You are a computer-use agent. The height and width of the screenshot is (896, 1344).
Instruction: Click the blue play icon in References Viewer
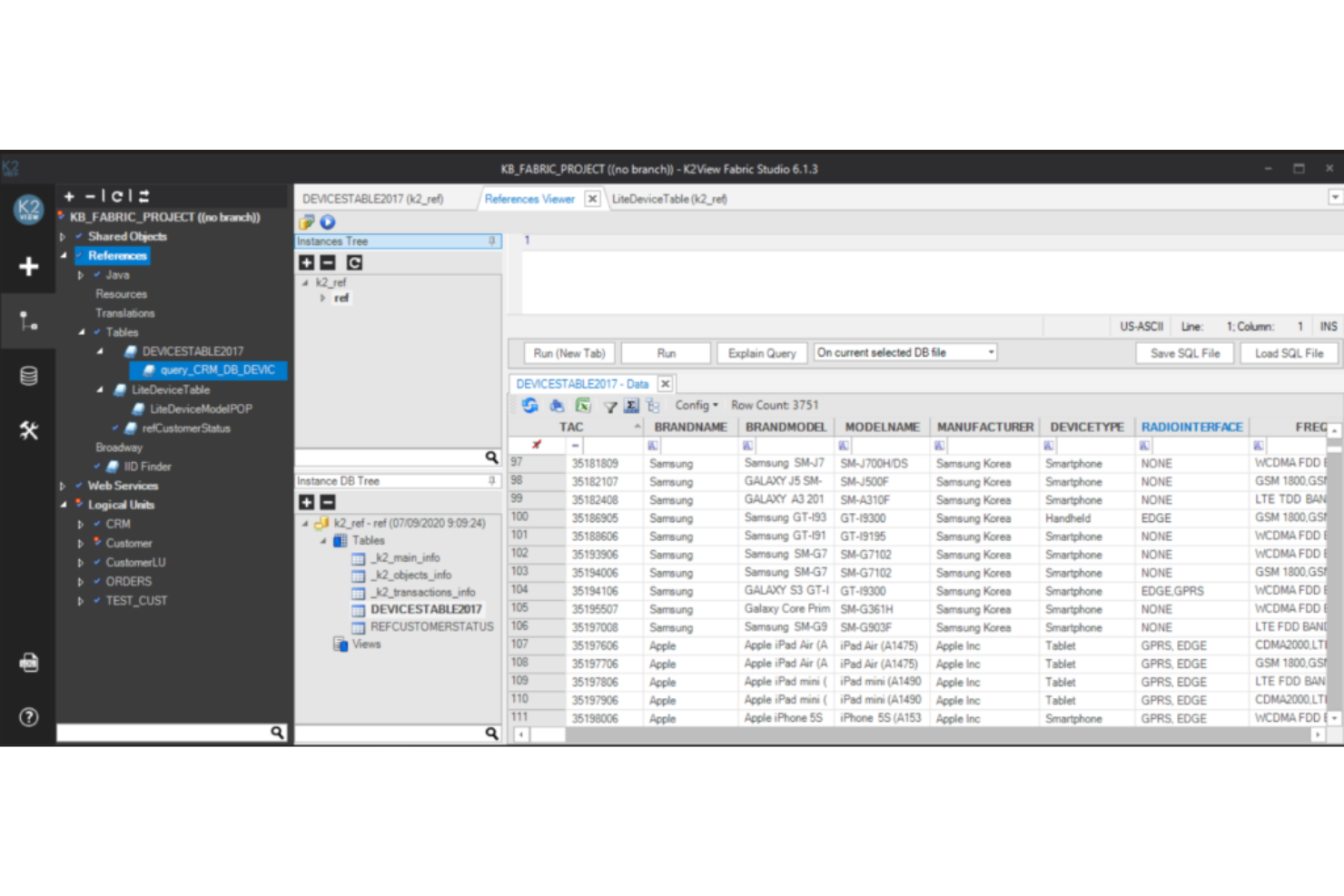point(328,222)
